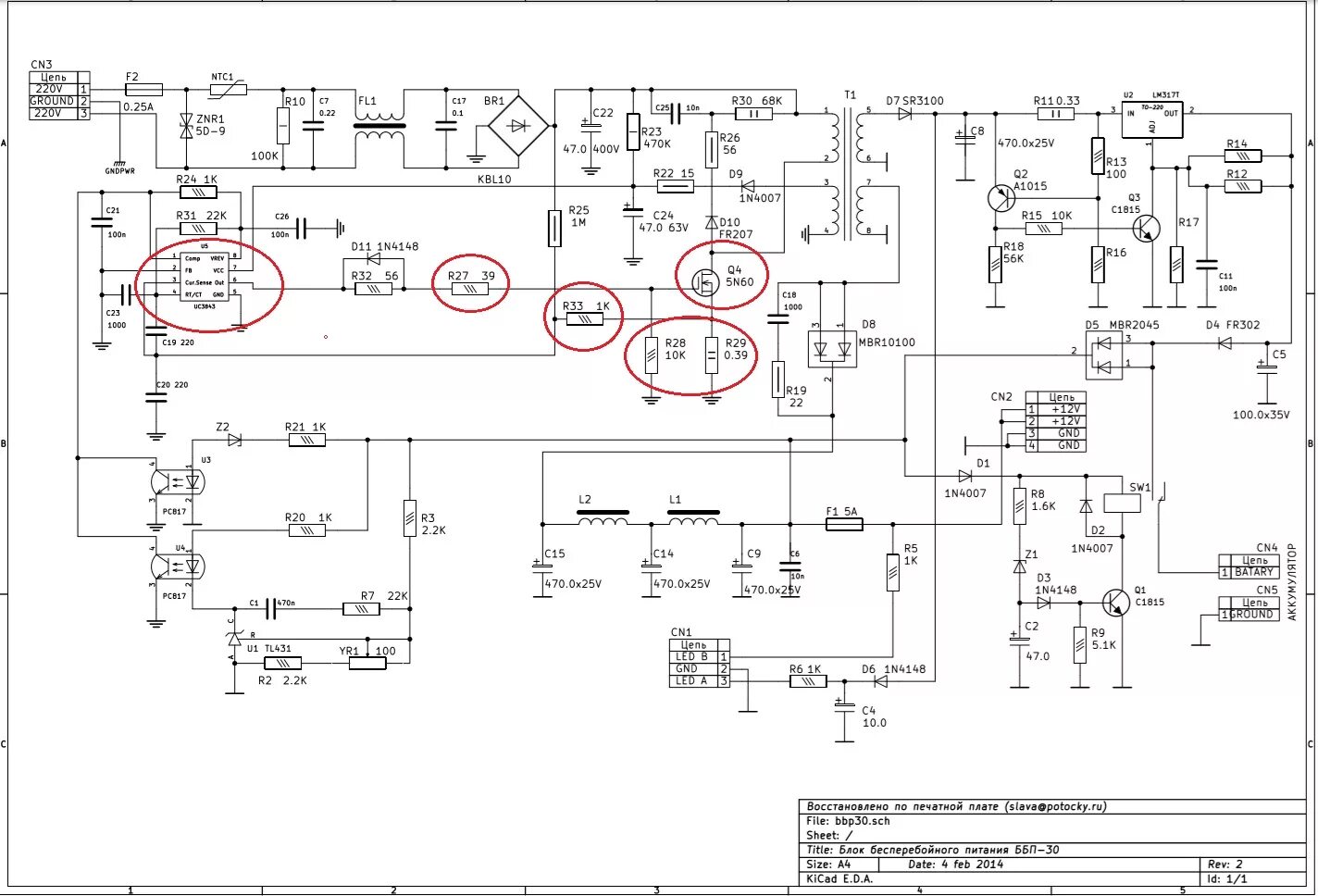Click the Q2 A1015 transistor symbol
Viewport: 1318px width, 896px height.
(x=1001, y=198)
